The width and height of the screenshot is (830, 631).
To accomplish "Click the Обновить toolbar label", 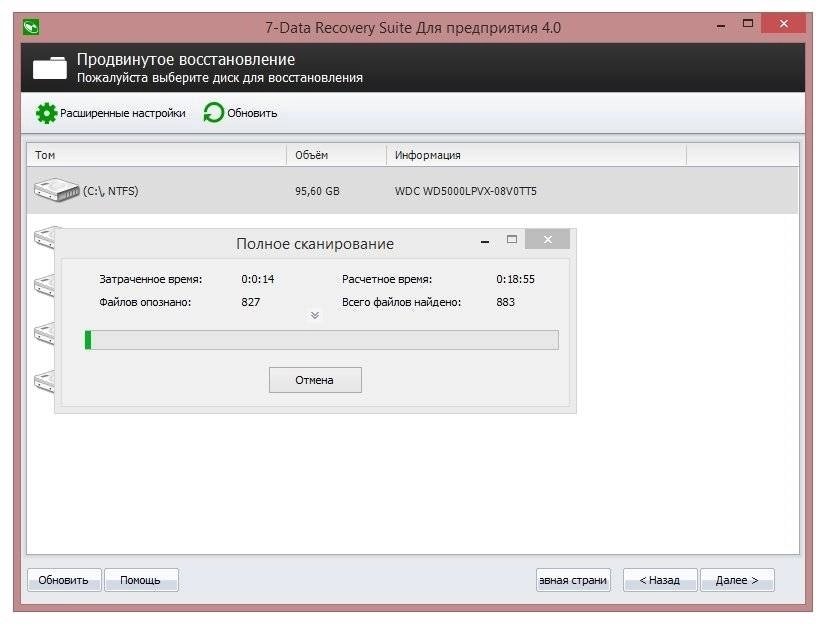I will (252, 113).
